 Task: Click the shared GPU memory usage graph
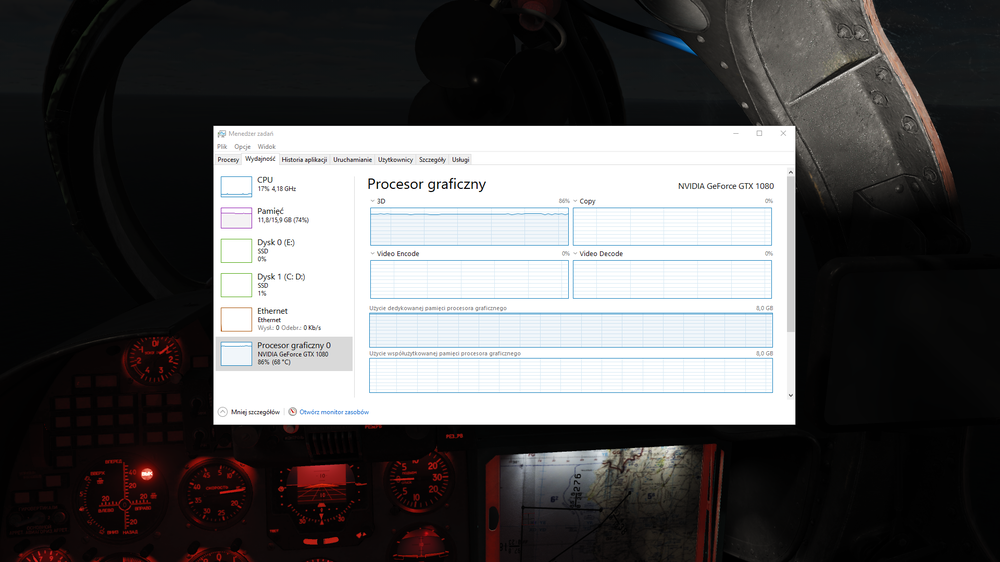[x=571, y=375]
